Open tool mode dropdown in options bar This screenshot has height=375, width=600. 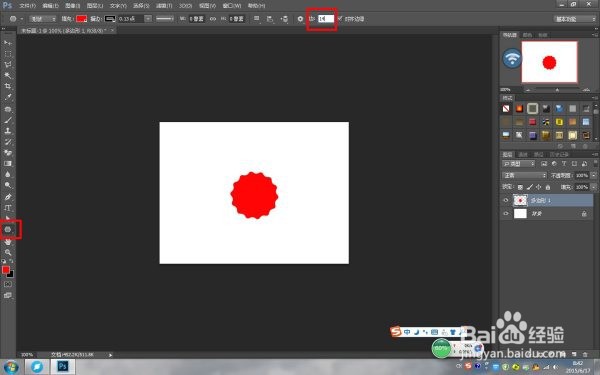[x=42, y=19]
